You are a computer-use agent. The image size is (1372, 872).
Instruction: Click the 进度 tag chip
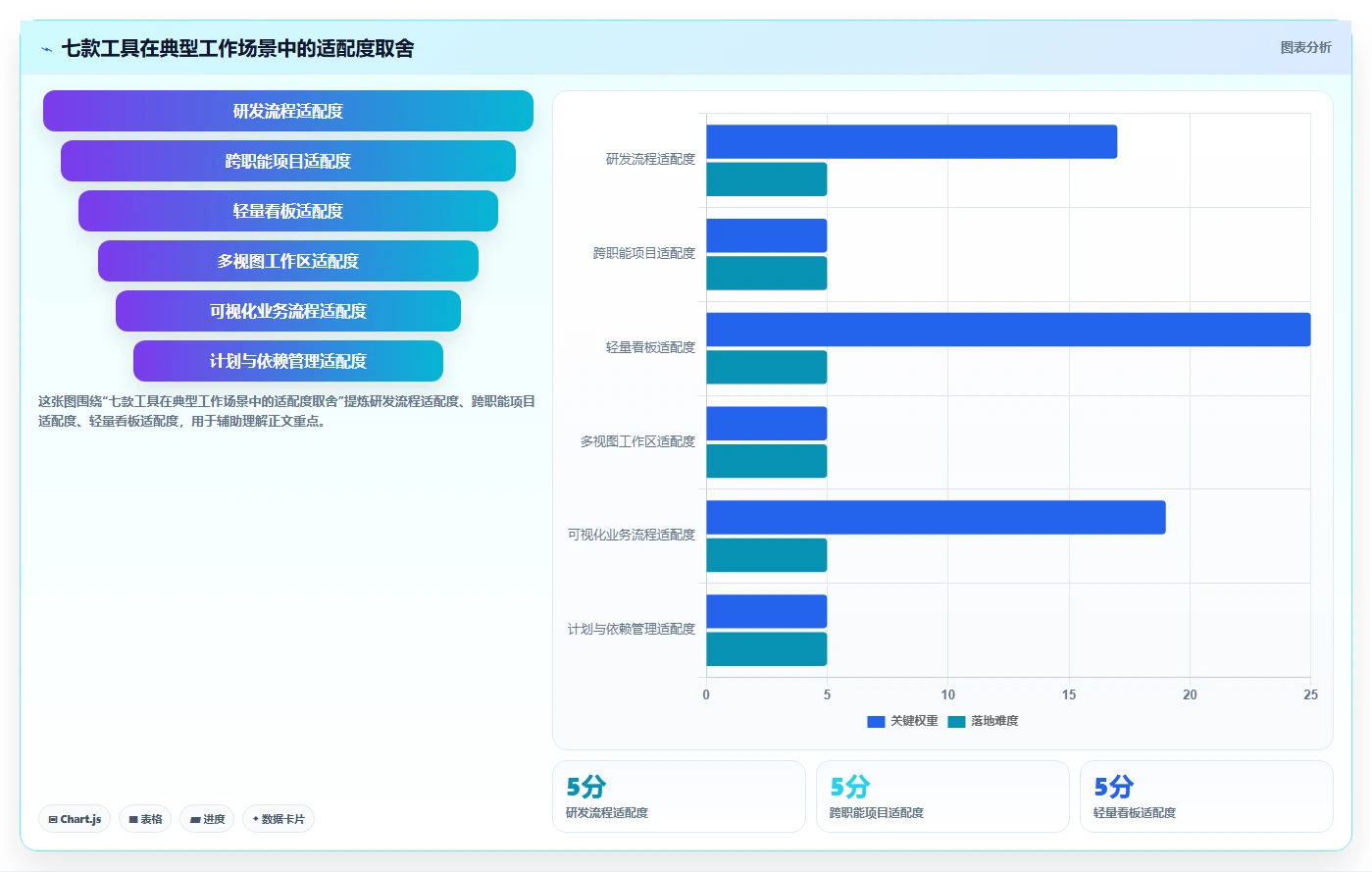pyautogui.click(x=207, y=819)
